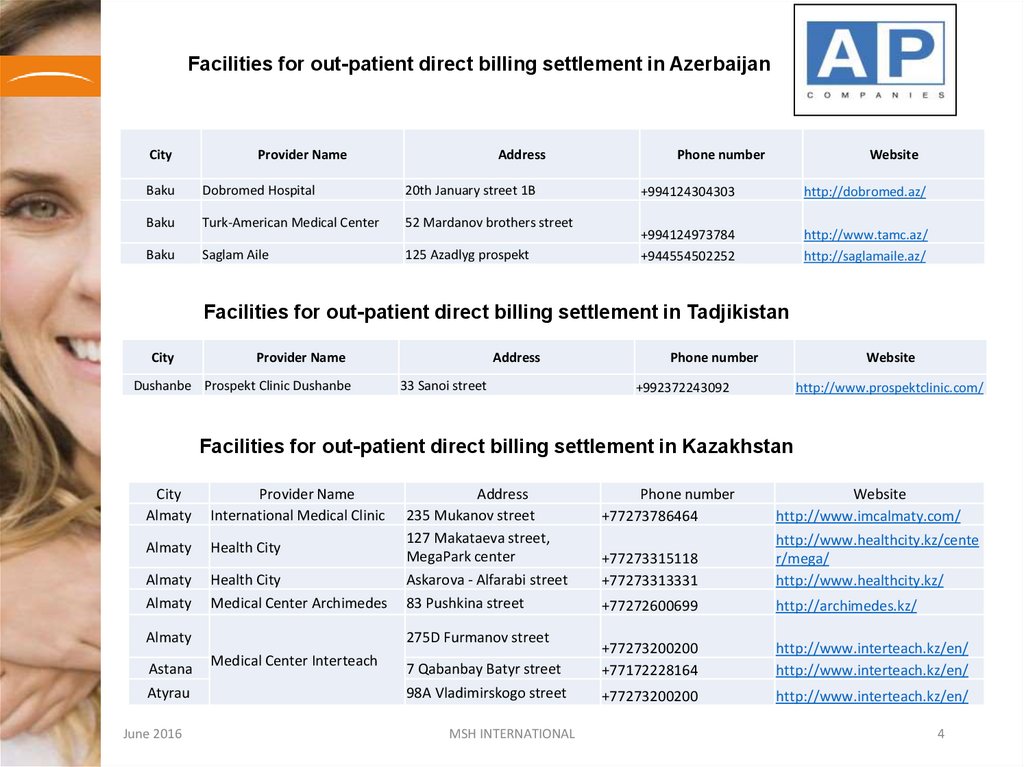The width and height of the screenshot is (1024, 767).
Task: Follow the archimedes.kz link
Action: (x=845, y=606)
